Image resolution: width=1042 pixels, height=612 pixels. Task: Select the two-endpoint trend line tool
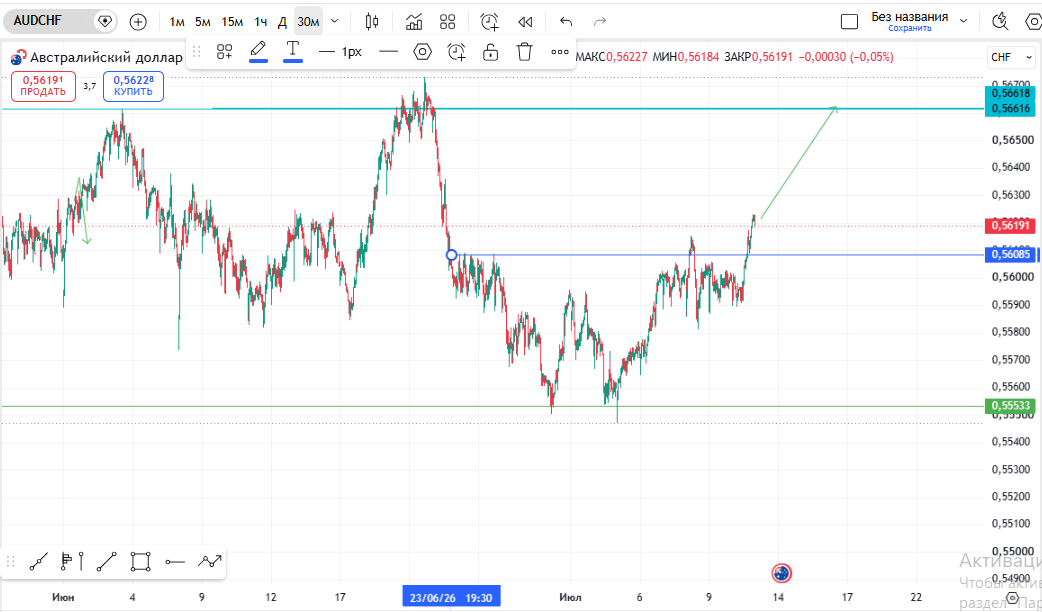(x=106, y=562)
